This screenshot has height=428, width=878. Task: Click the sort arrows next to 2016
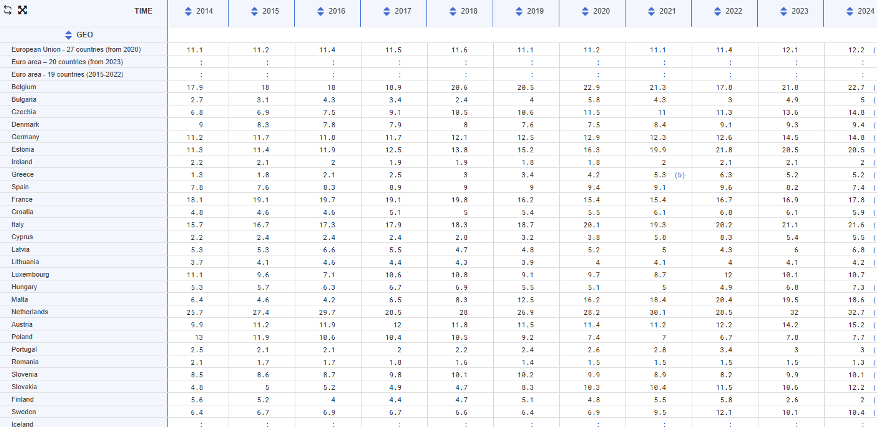click(x=321, y=11)
